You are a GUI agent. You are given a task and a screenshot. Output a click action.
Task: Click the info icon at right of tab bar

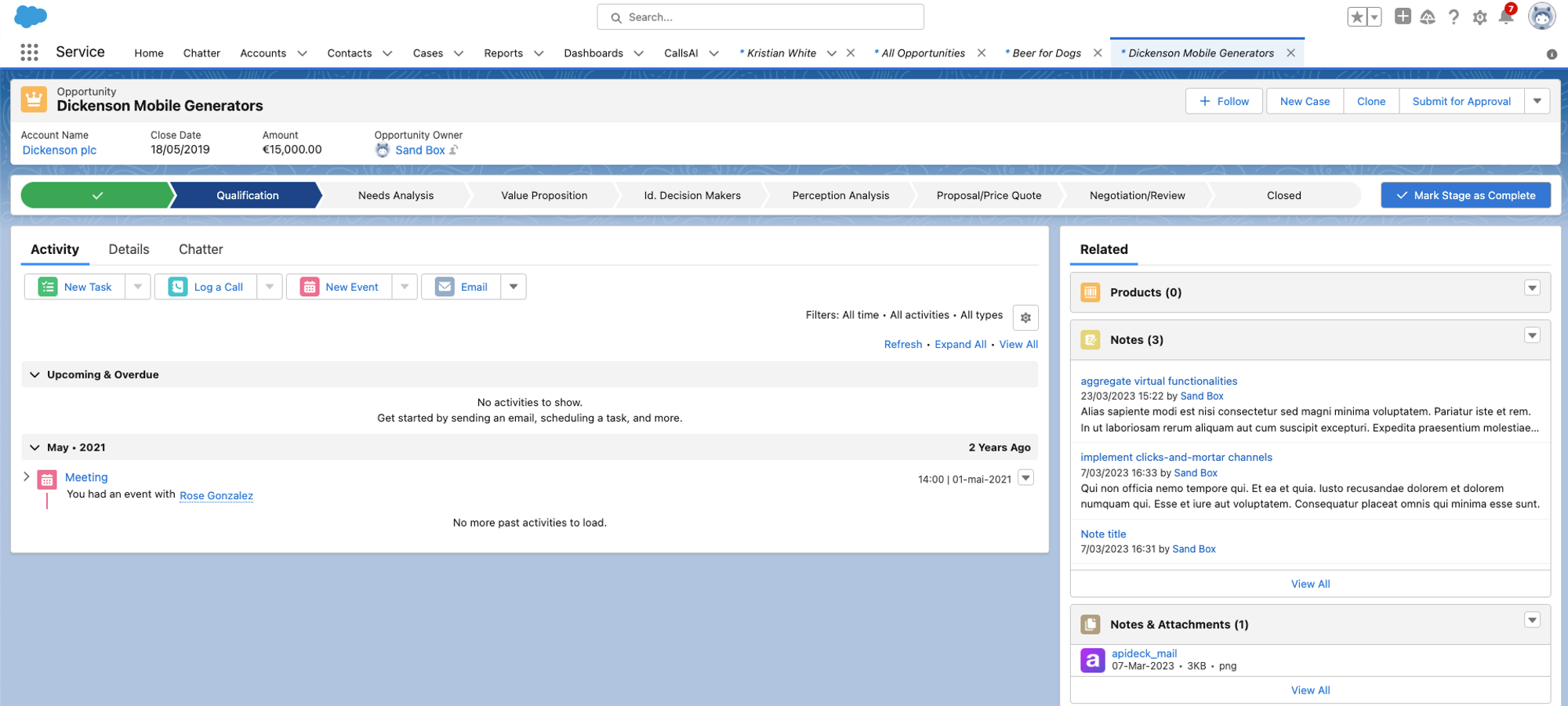pos(1552,54)
